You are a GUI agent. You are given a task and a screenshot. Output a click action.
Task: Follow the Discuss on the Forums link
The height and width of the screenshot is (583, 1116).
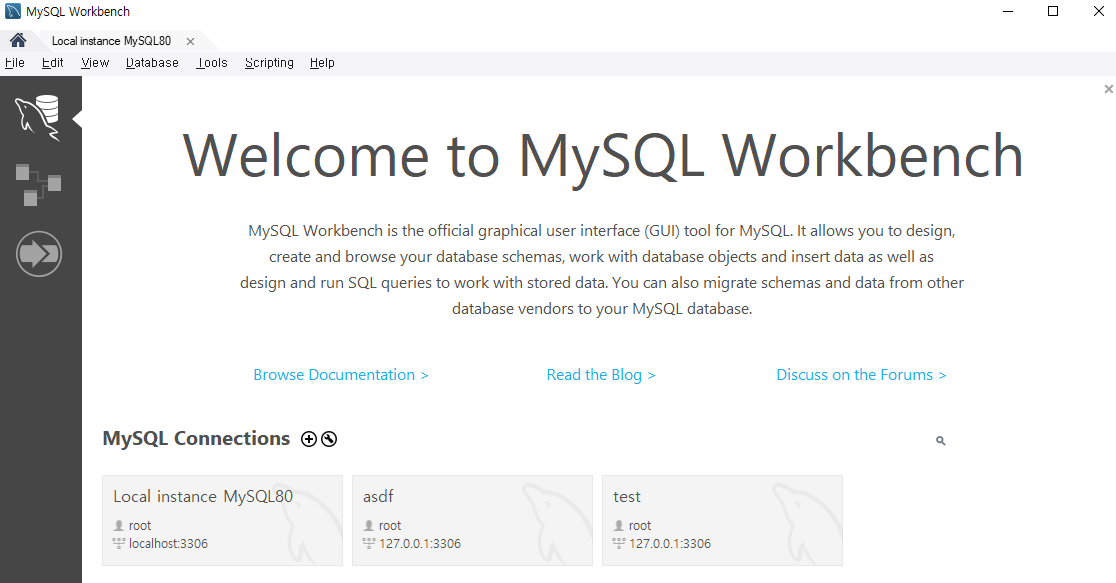861,374
